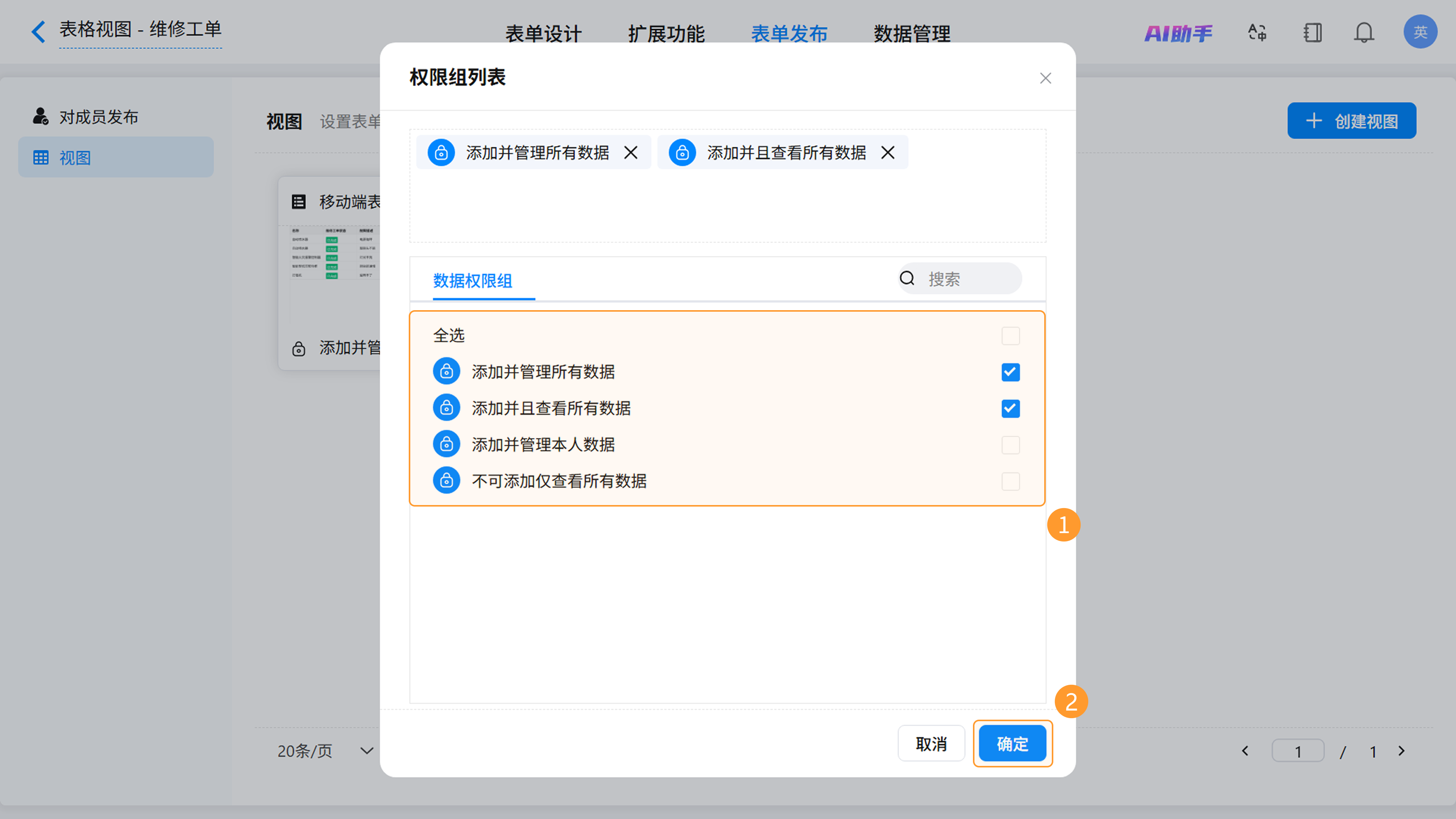
Task: Click the translate language icon
Action: point(1257,32)
